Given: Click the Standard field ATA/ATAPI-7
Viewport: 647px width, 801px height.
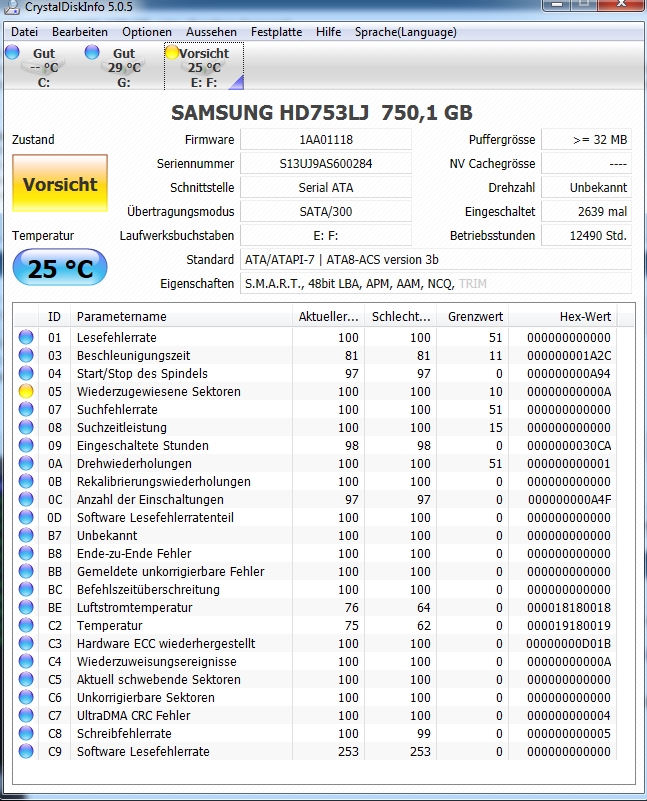Looking at the screenshot, I should [x=436, y=260].
